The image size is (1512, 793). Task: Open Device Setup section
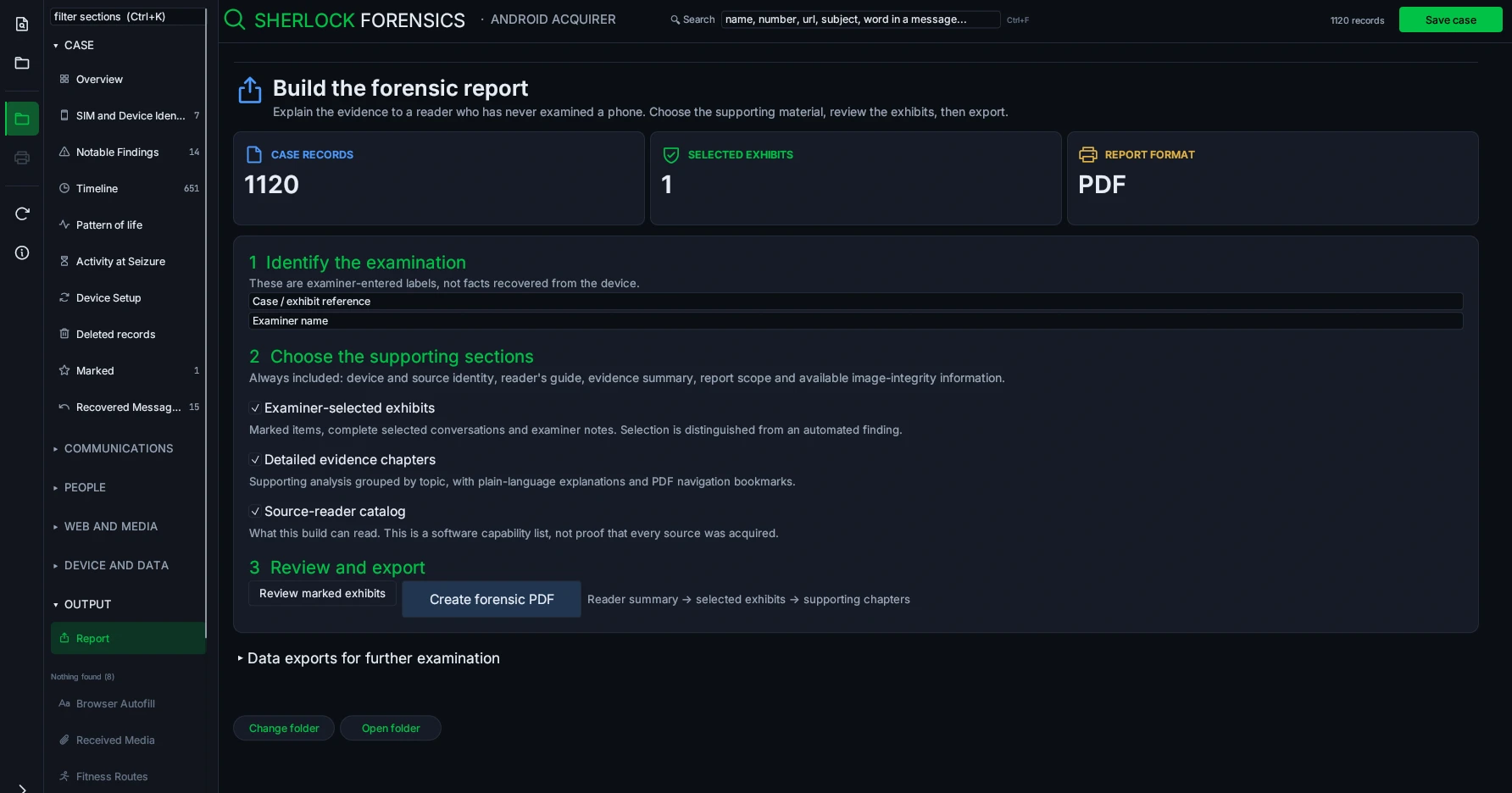pyautogui.click(x=128, y=297)
